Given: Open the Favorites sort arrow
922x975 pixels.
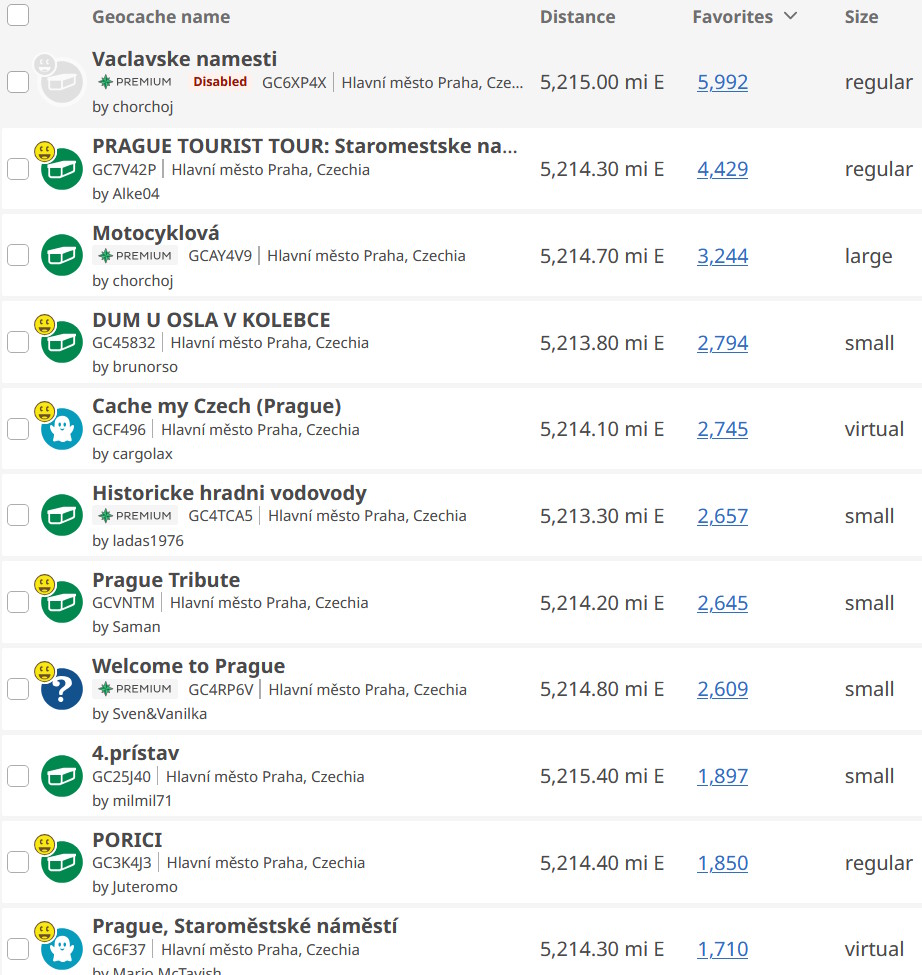Looking at the screenshot, I should click(790, 17).
